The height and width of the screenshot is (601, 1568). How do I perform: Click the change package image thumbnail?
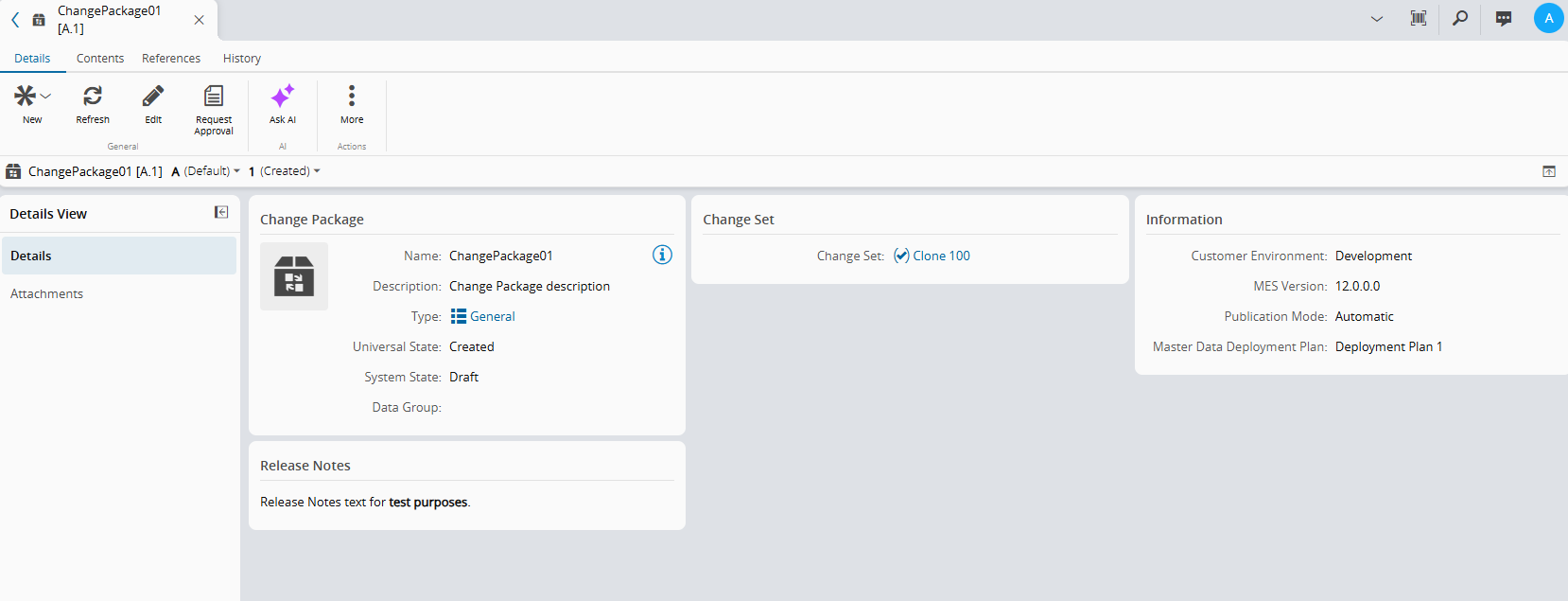[x=294, y=276]
